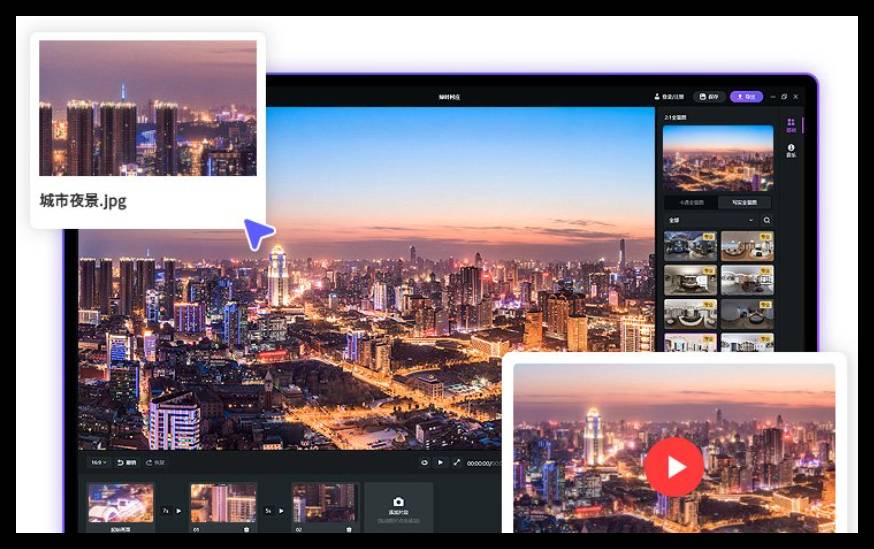Image resolution: width=874 pixels, height=549 pixels.
Task: Choose the third-row right panorama thumbnail
Action: point(747,314)
